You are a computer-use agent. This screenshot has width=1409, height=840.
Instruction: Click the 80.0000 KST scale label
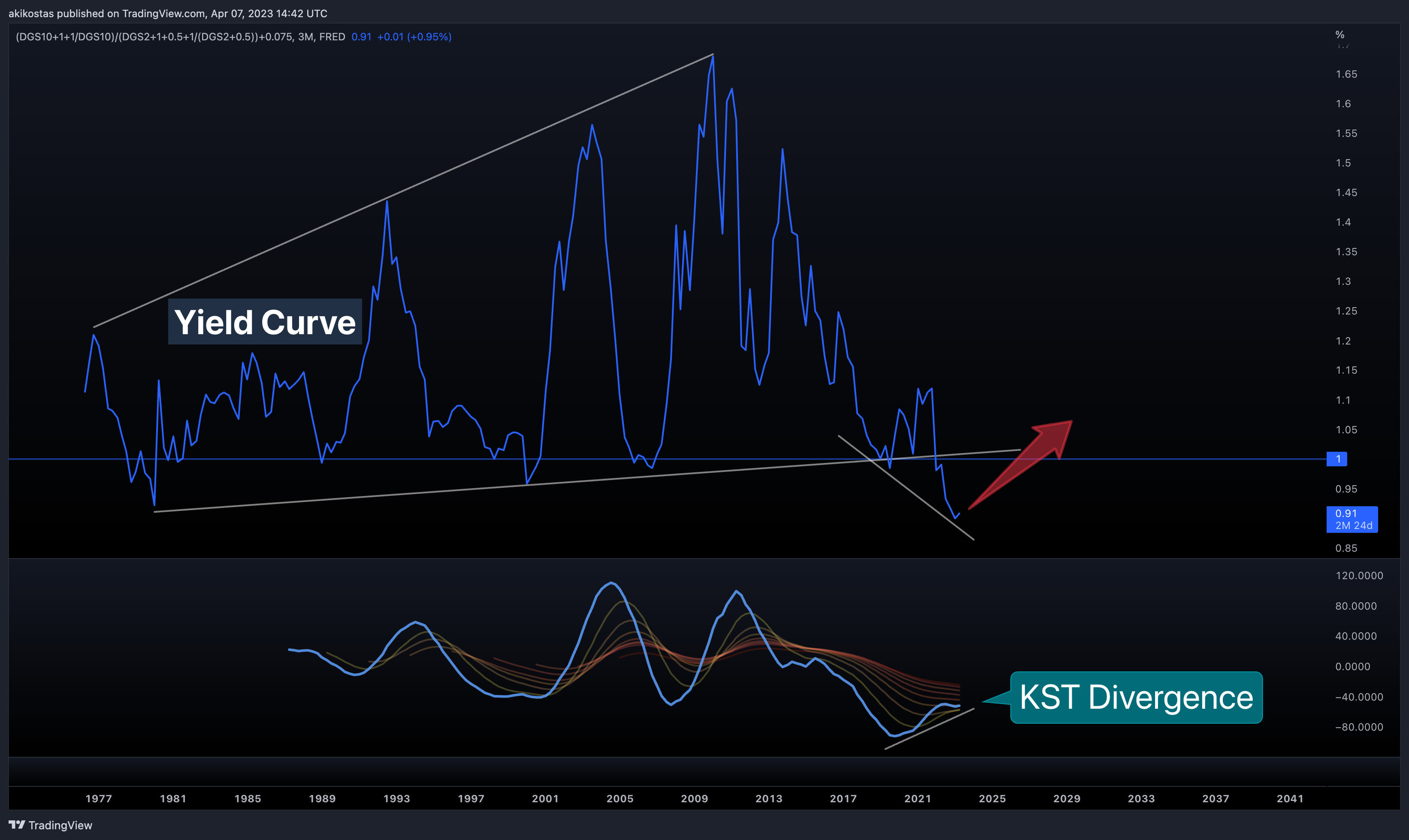coord(1356,606)
